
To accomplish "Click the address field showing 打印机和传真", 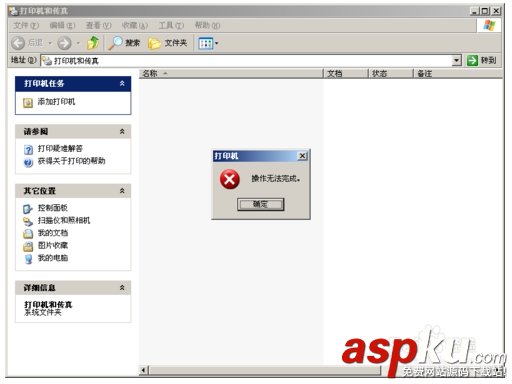I will tap(247, 61).
